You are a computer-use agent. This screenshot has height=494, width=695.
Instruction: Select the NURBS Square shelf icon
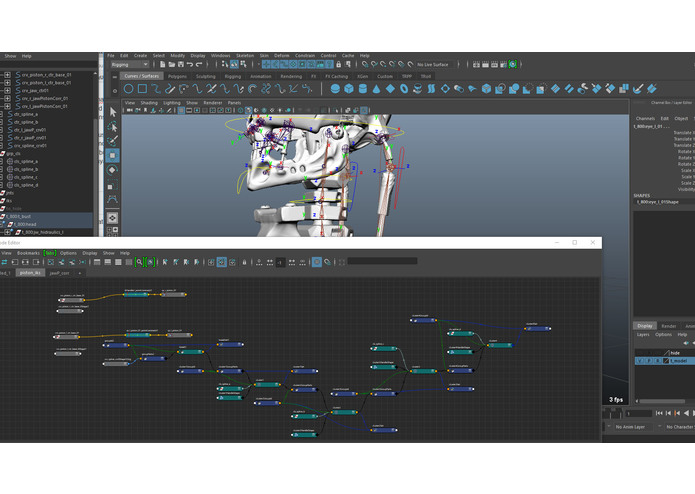click(142, 89)
